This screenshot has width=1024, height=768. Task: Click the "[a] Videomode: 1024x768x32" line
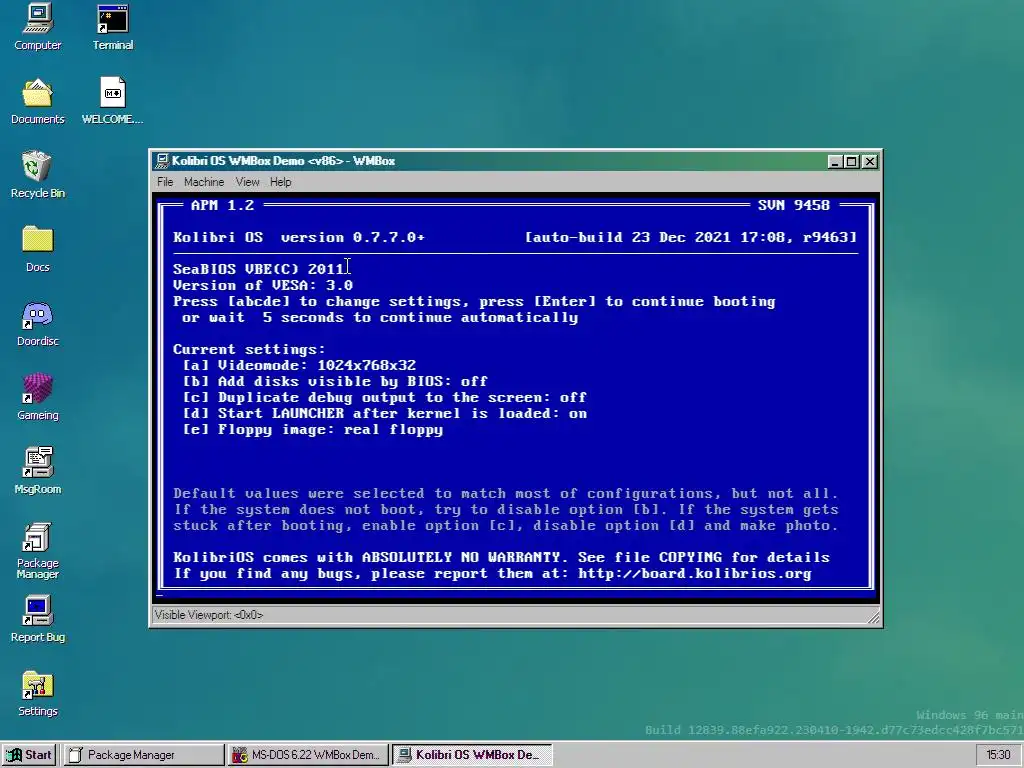tap(299, 365)
